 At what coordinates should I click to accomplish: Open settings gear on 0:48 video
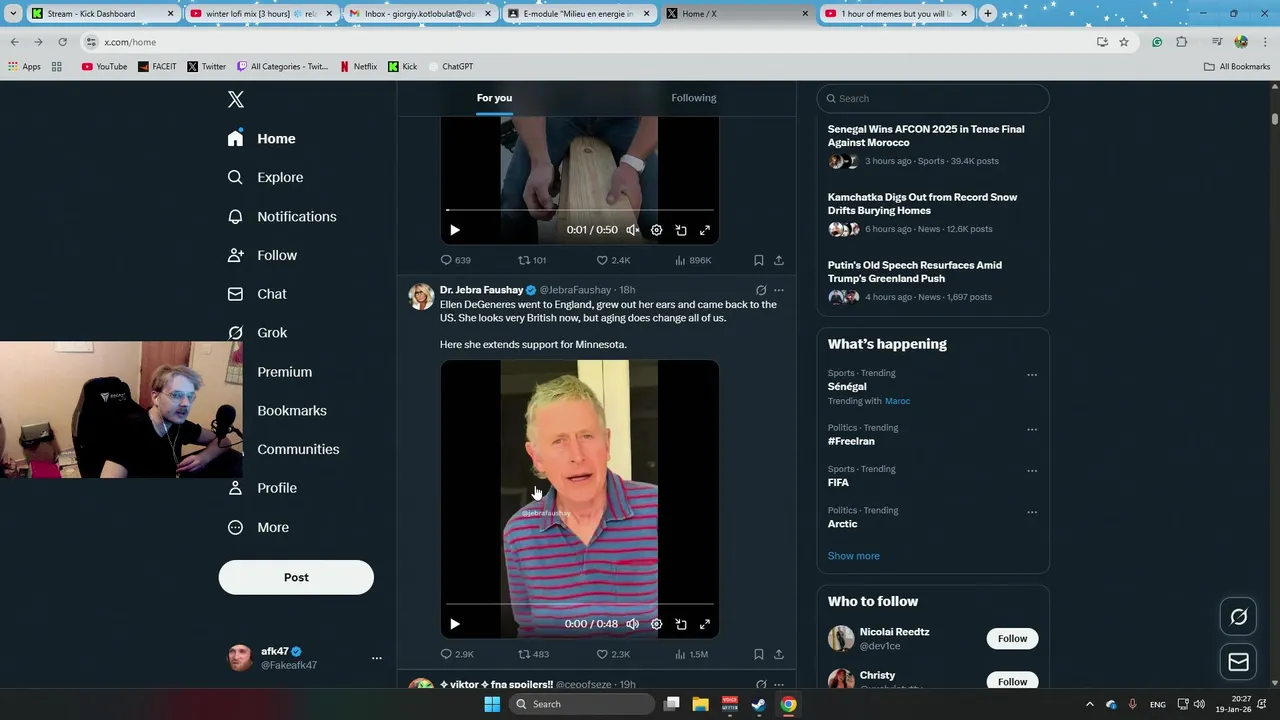(x=657, y=624)
